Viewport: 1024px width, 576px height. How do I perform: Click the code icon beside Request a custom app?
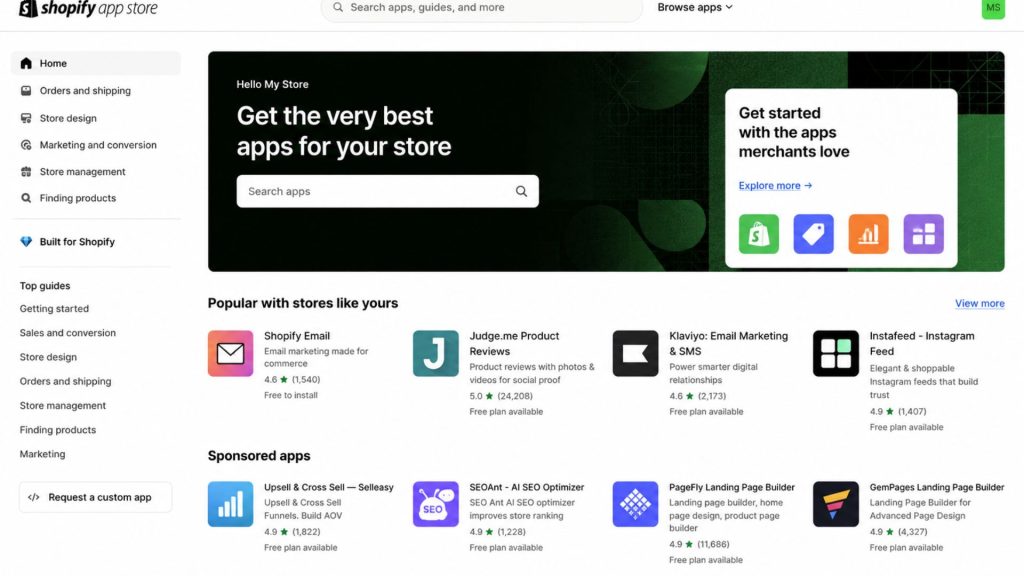(x=33, y=497)
